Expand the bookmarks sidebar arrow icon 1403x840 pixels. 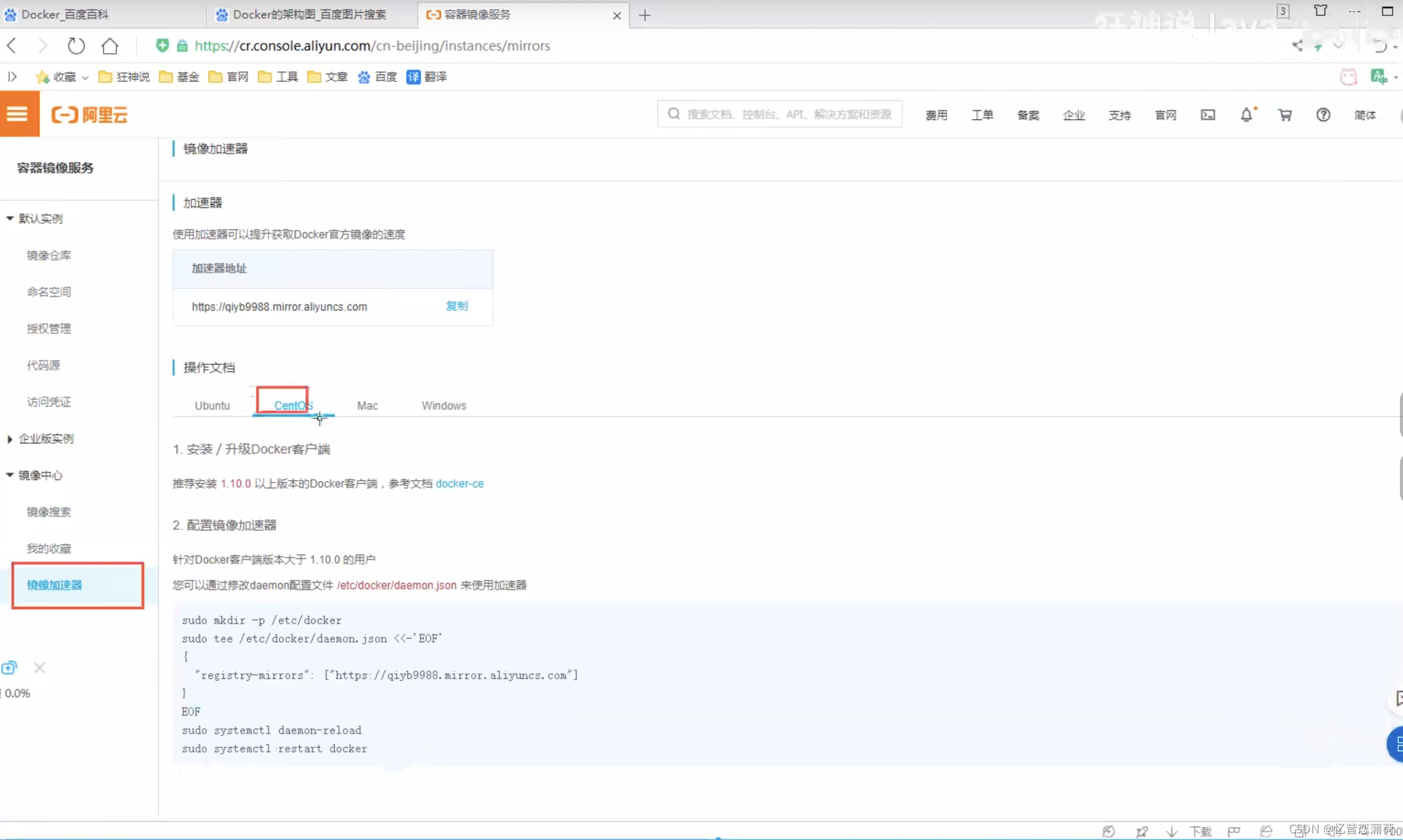[12, 77]
